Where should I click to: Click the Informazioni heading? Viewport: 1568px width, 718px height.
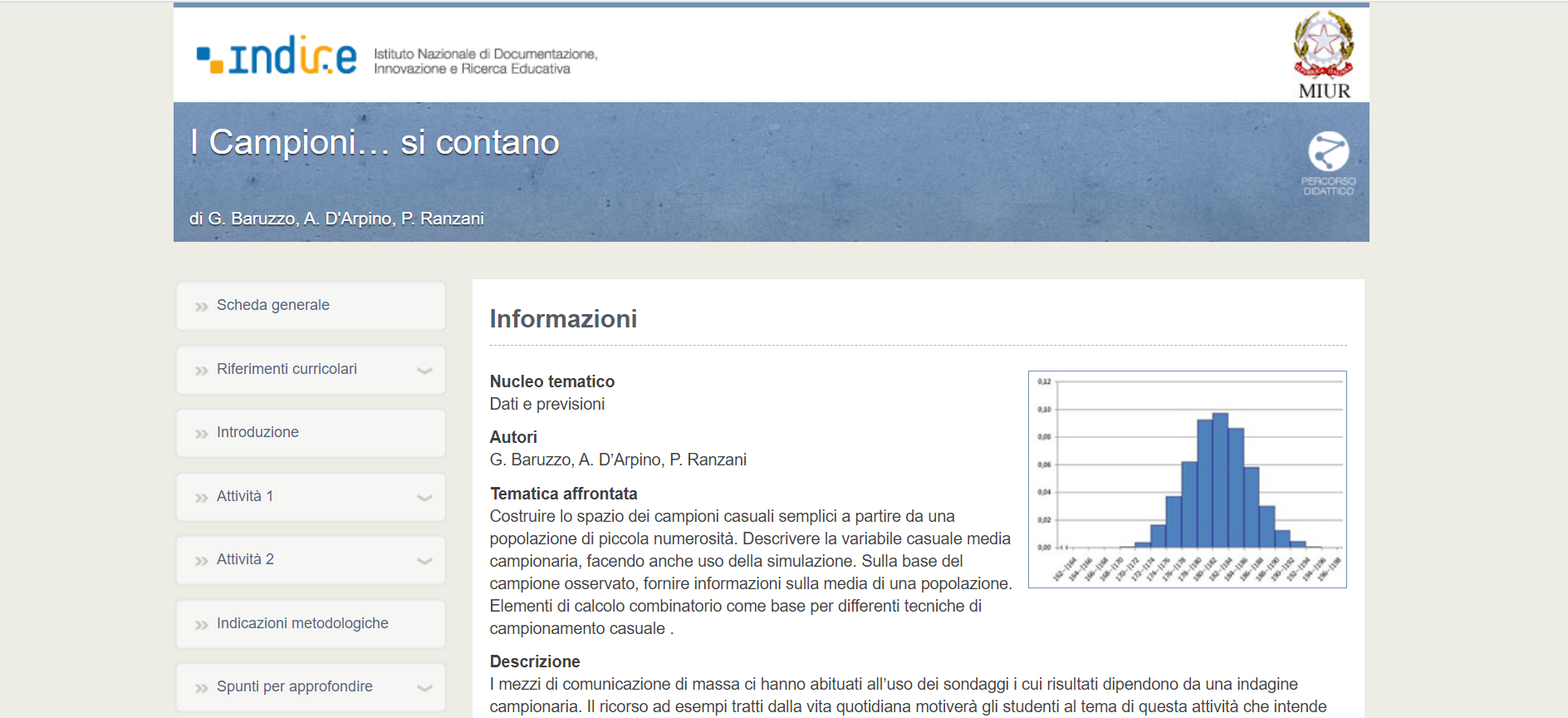click(x=563, y=319)
